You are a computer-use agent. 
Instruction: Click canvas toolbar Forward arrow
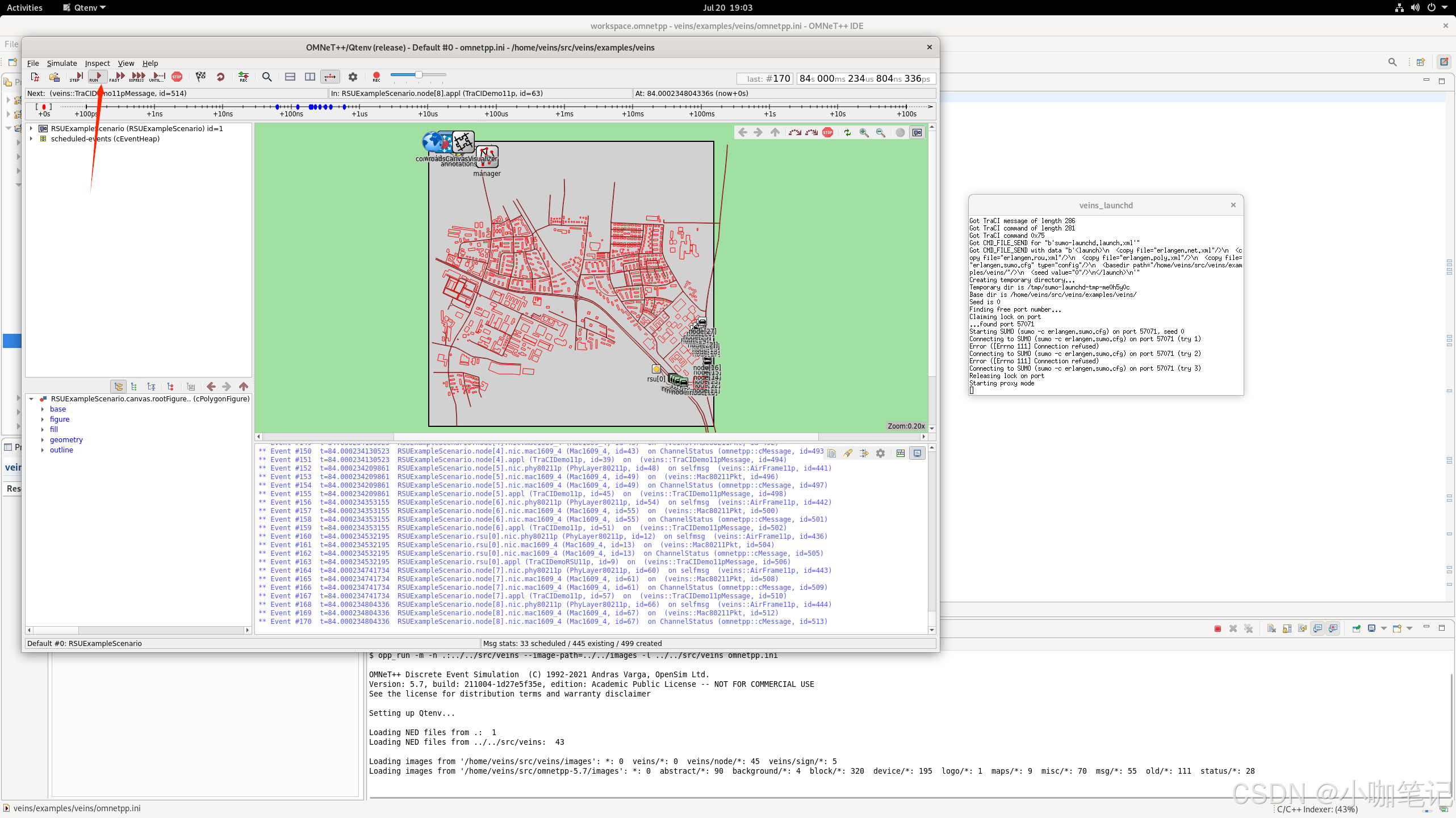(x=759, y=133)
